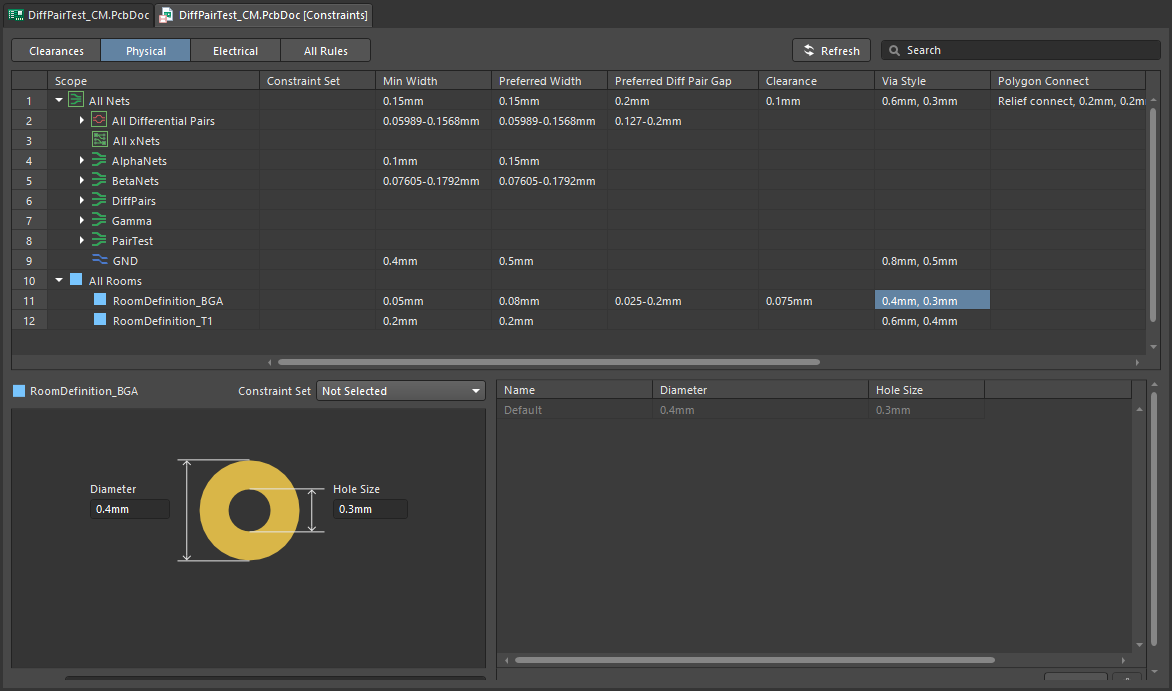Click the PCB document icon on first tab
The image size is (1172, 691).
[15, 15]
